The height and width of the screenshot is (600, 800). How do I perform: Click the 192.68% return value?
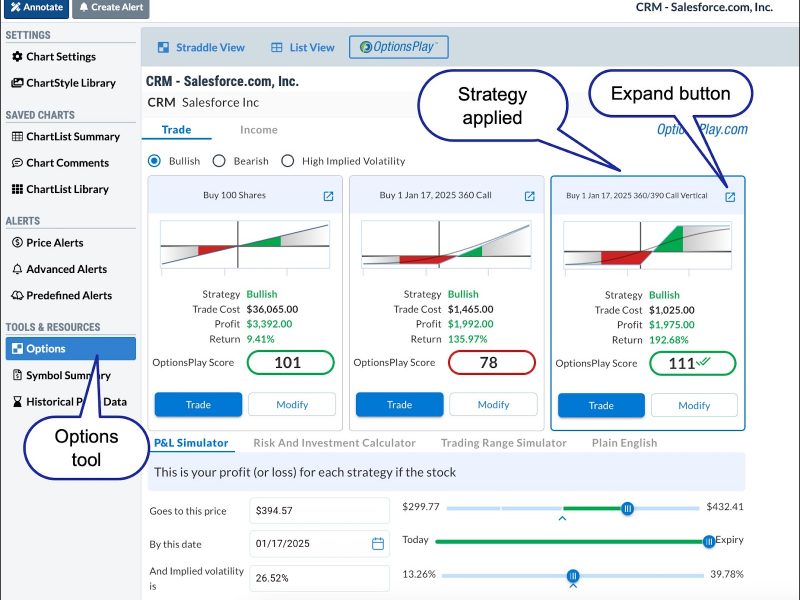(669, 340)
